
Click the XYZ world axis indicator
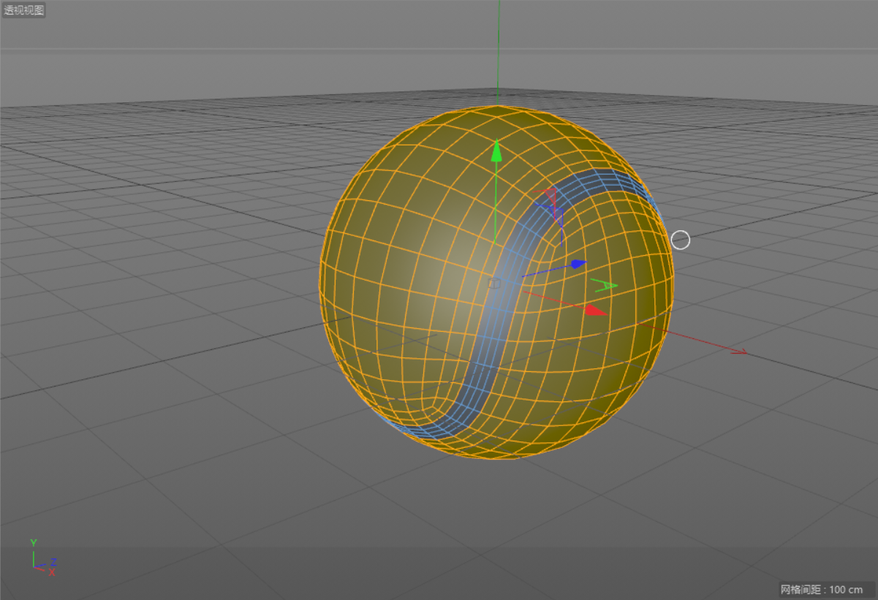(43, 558)
